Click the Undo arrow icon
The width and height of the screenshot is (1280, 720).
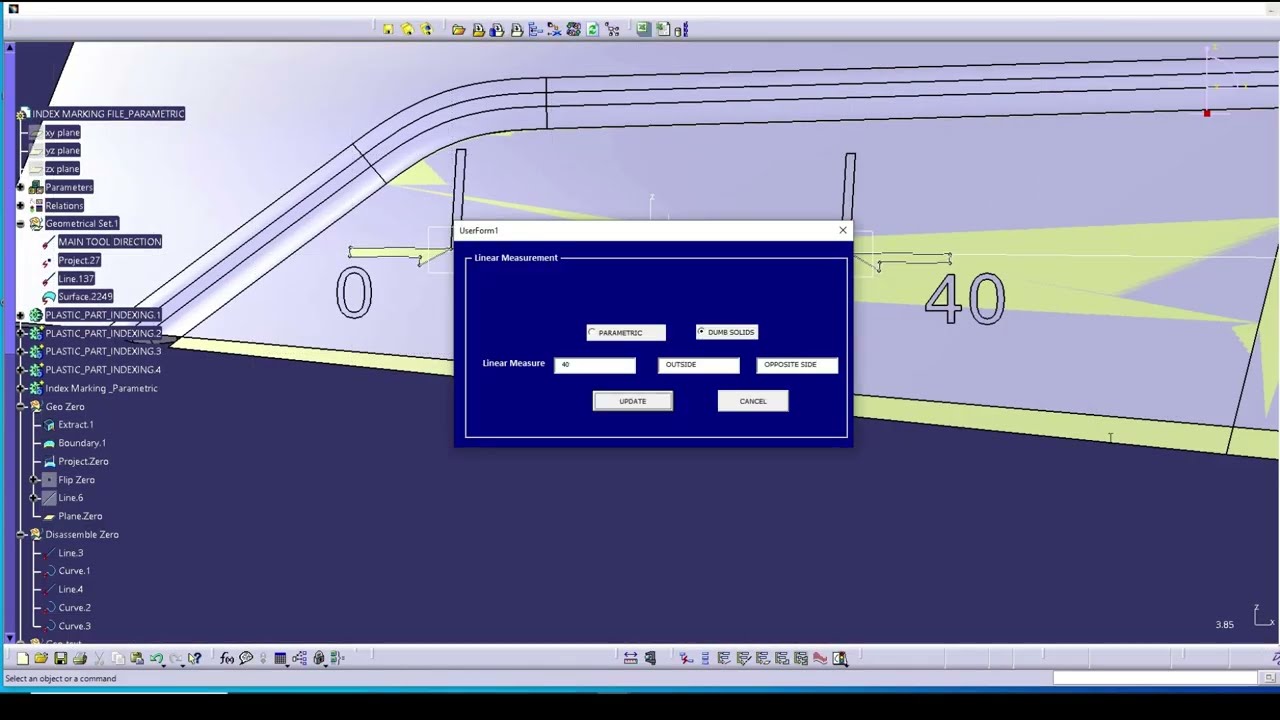coord(156,657)
